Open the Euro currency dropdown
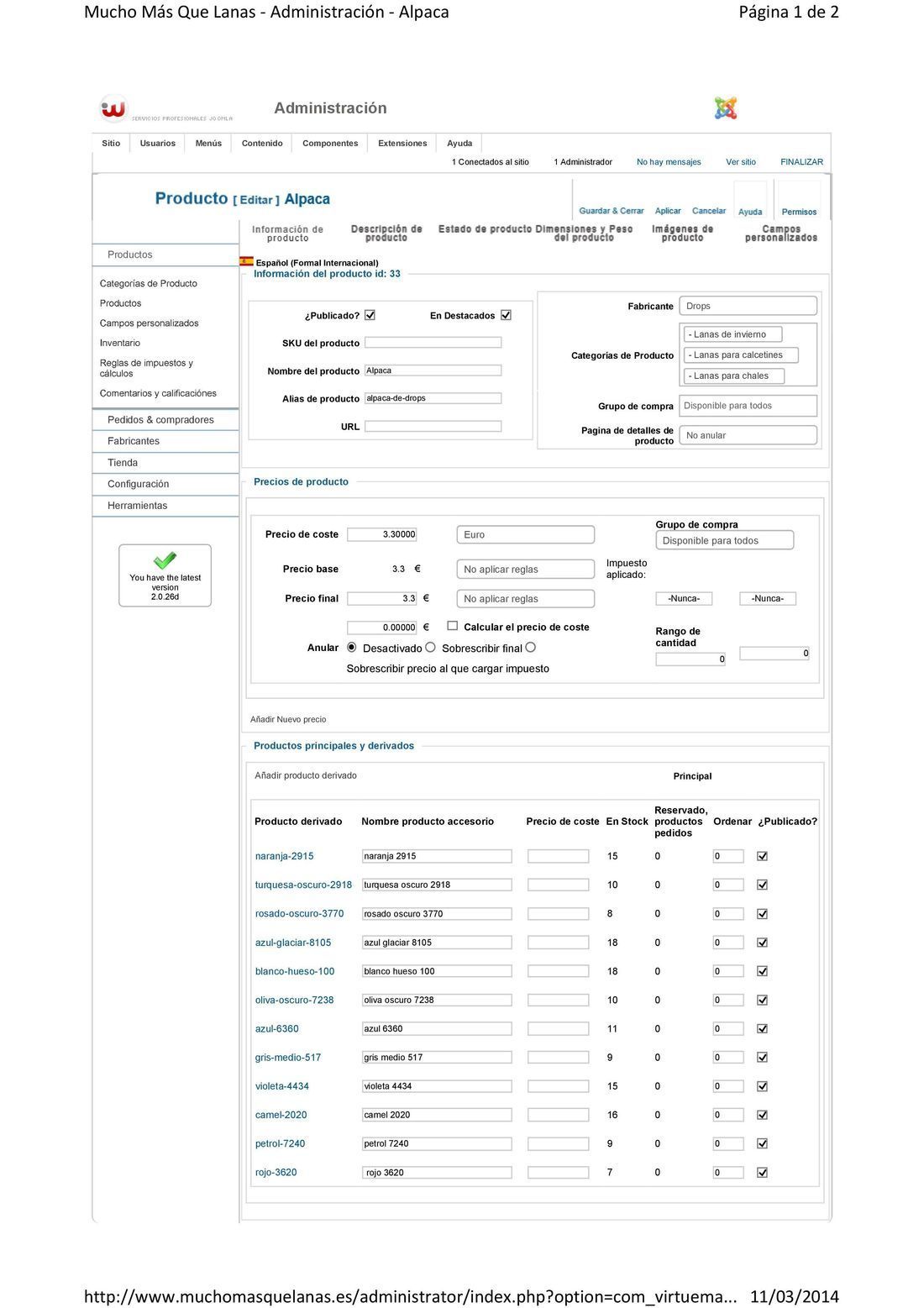This screenshot has height=1308, width=924. point(526,534)
